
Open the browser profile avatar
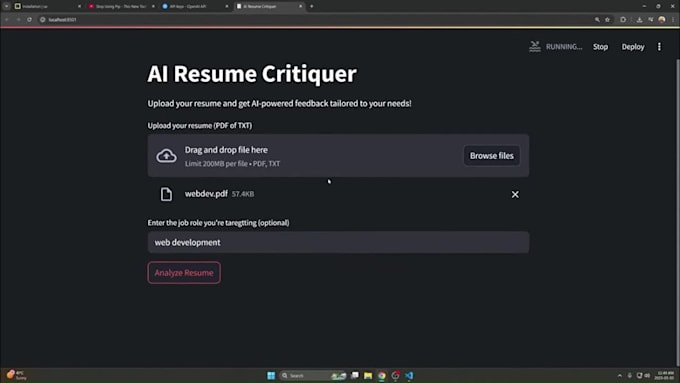(x=662, y=20)
